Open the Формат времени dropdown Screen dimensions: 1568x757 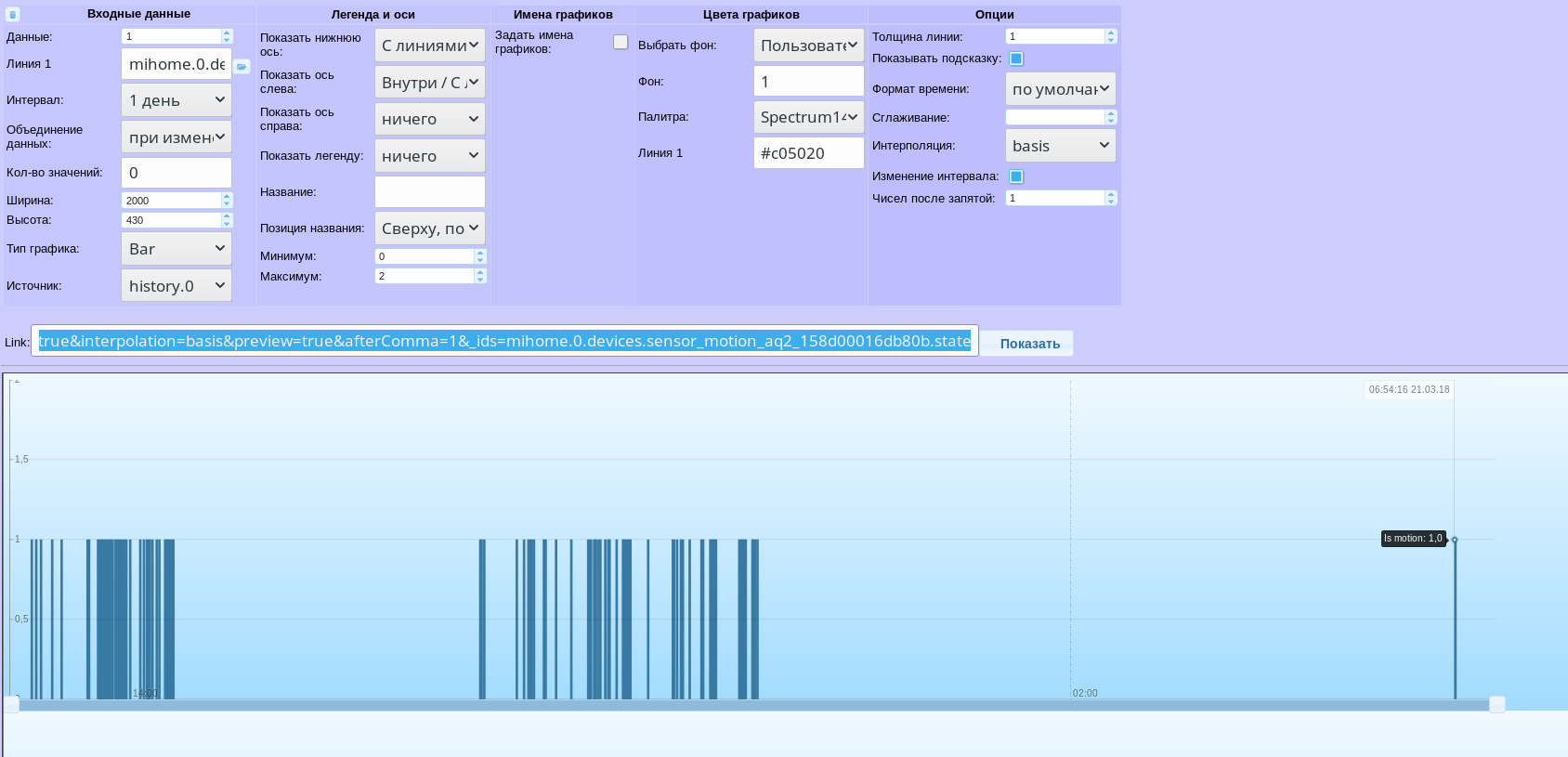(x=1061, y=89)
